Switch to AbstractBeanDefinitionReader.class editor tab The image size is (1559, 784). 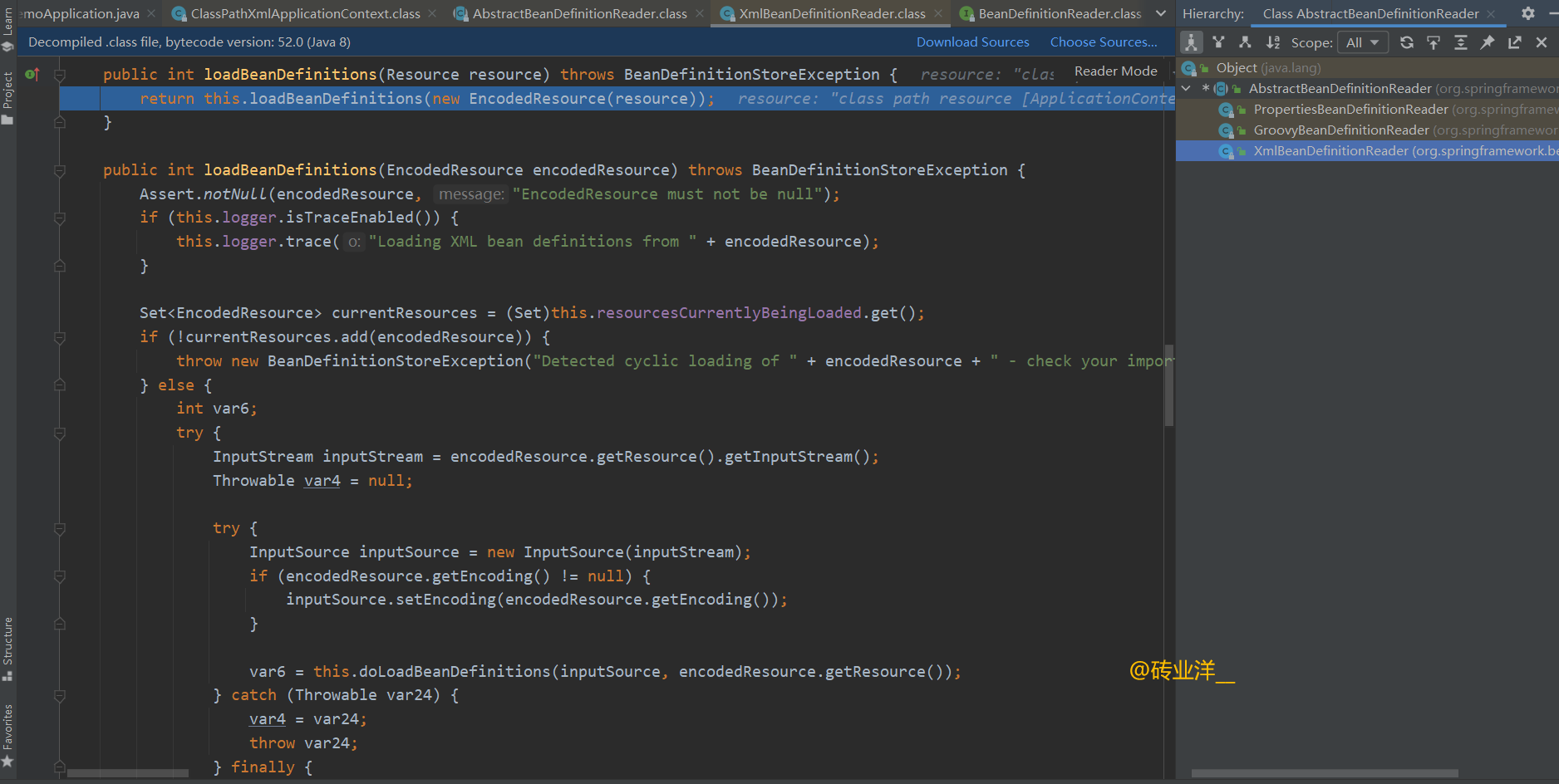click(579, 14)
